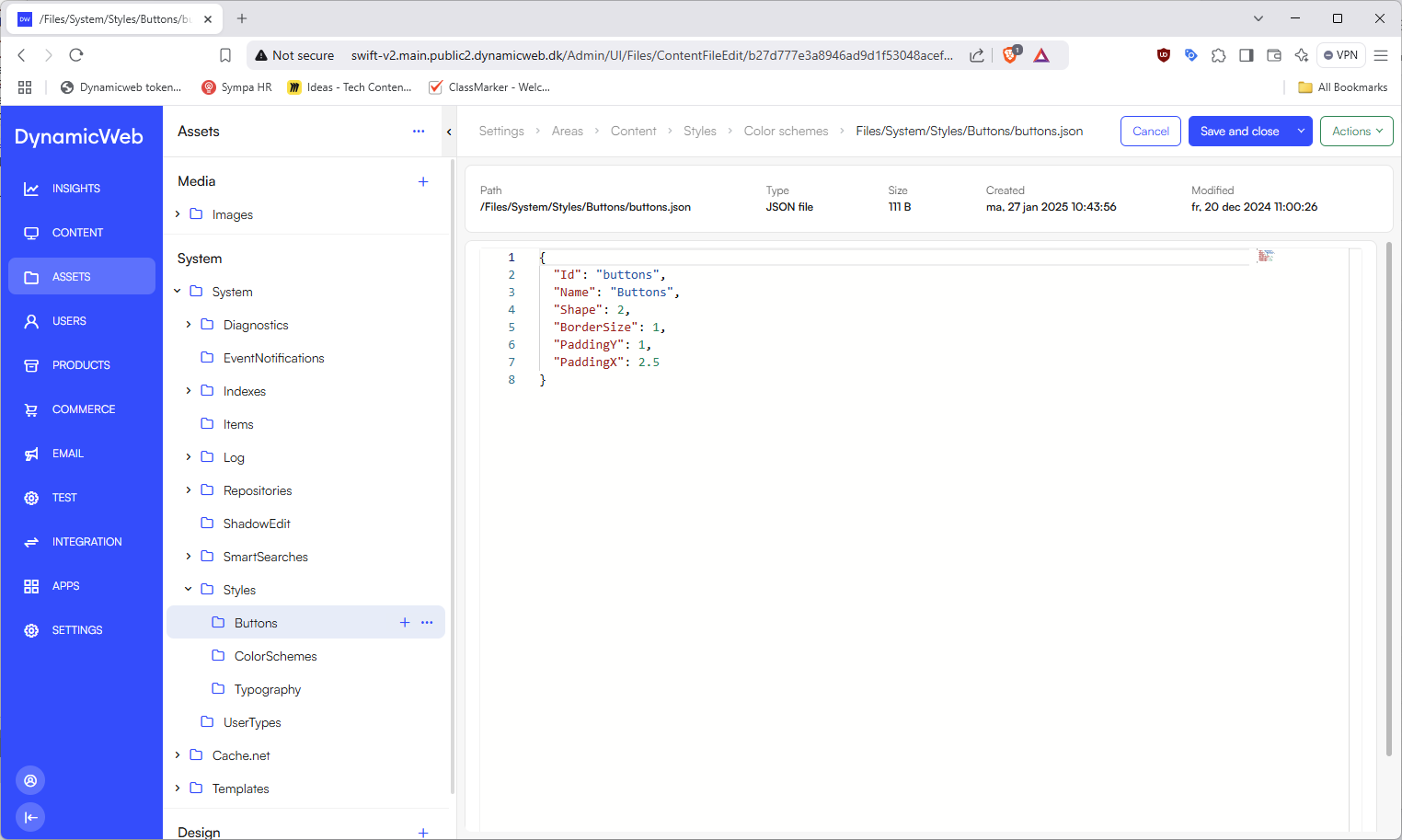Click Save and close button
The height and width of the screenshot is (840, 1402).
(x=1238, y=132)
